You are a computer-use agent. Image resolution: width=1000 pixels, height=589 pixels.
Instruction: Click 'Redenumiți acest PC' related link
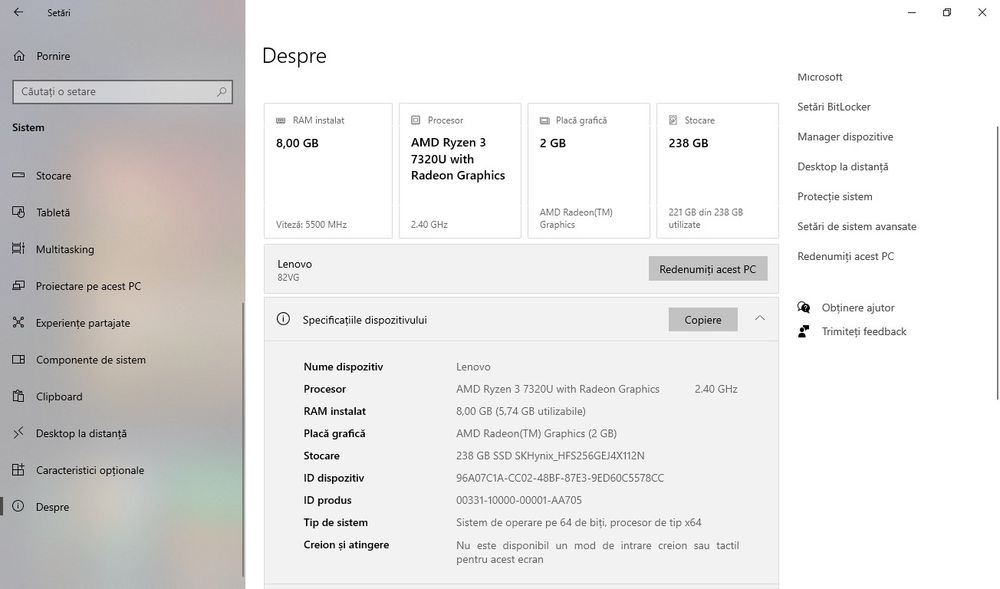coord(846,256)
